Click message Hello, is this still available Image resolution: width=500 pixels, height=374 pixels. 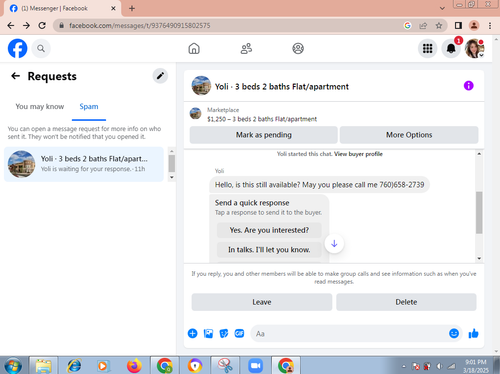click(x=319, y=185)
